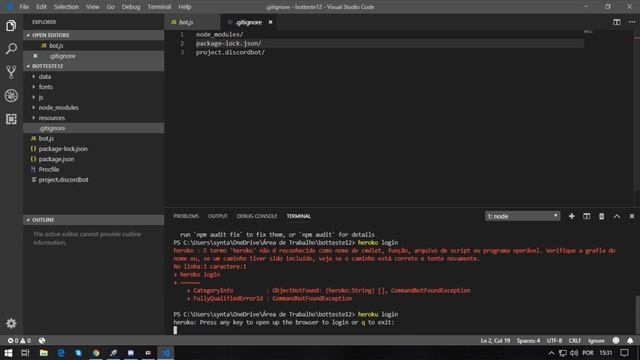Open project.discordbot in file tree
Screen dimensions: 640x360
pos(94,180)
